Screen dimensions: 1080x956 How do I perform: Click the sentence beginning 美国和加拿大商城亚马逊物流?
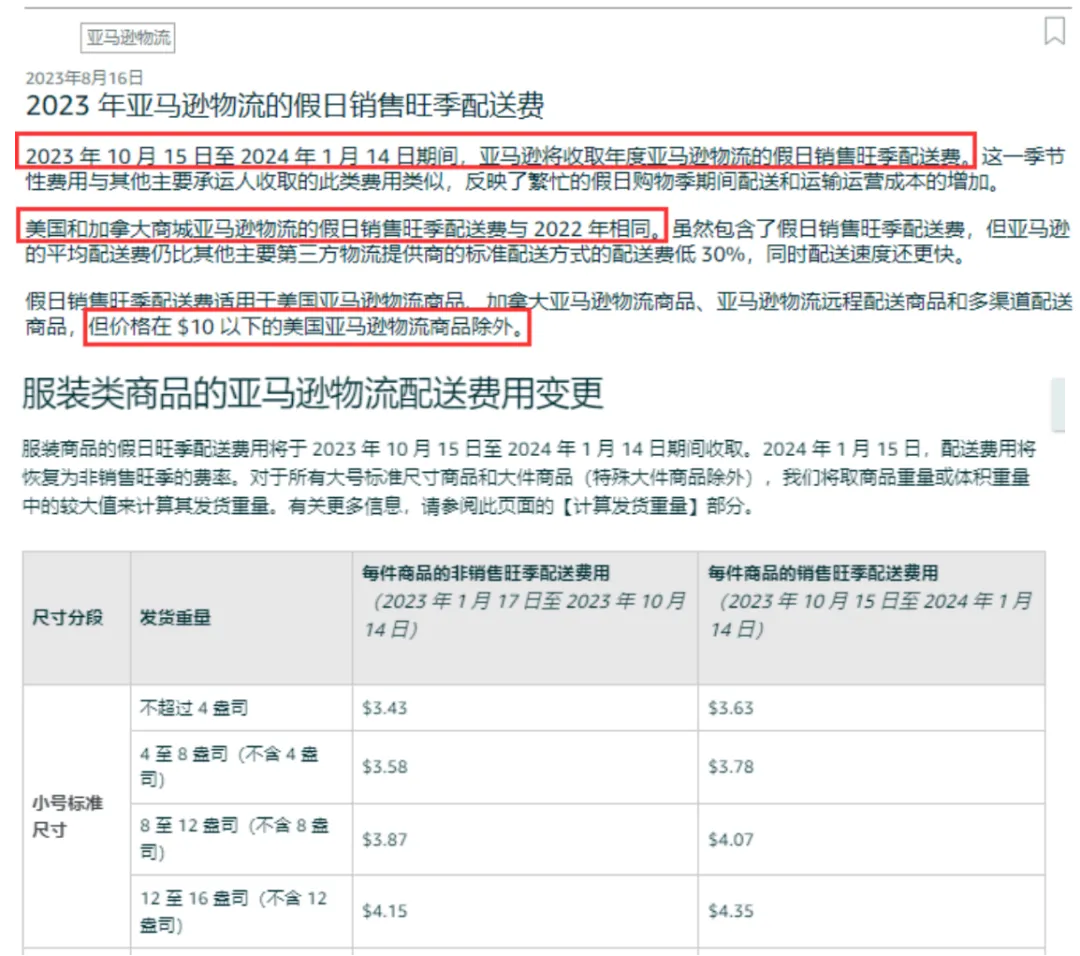[343, 227]
